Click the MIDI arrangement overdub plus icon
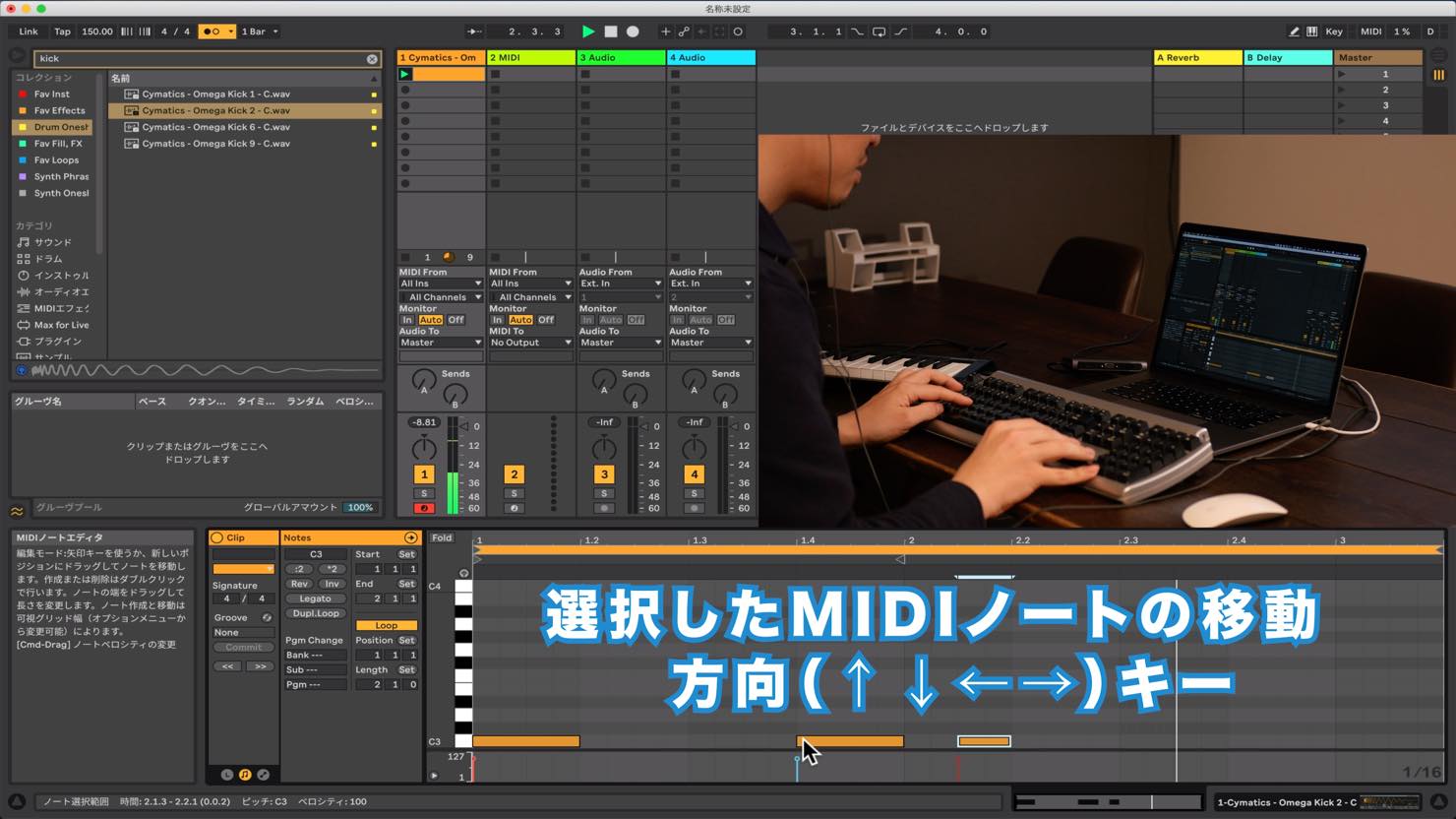 665,31
